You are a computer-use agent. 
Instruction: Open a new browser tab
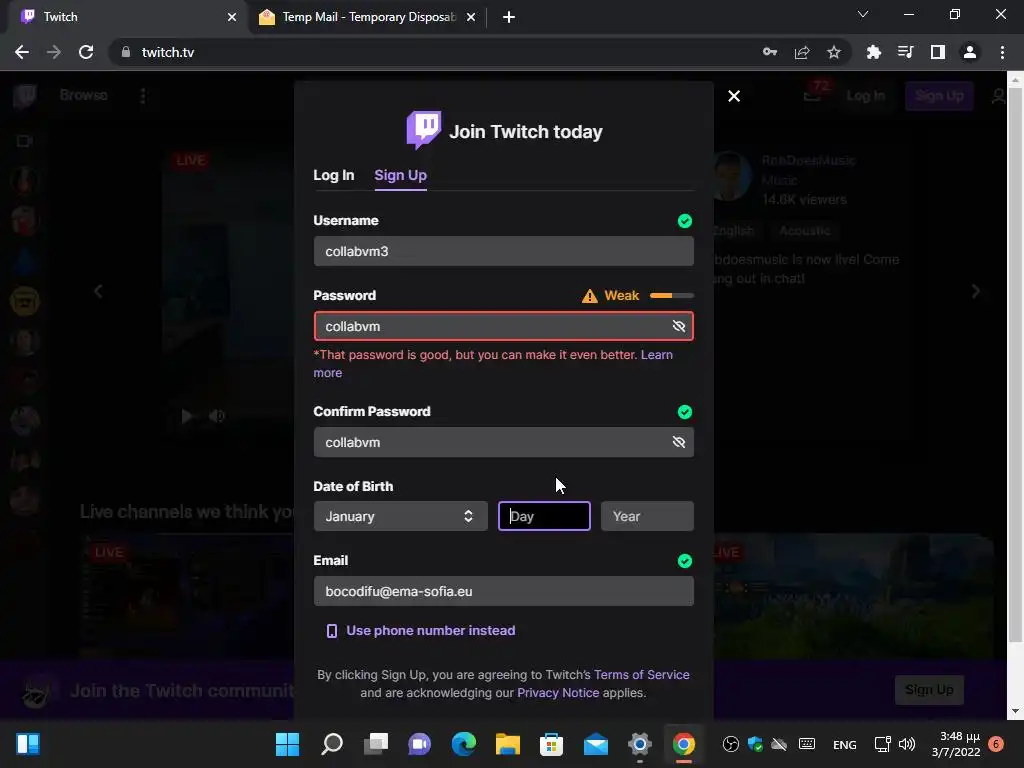pyautogui.click(x=509, y=17)
